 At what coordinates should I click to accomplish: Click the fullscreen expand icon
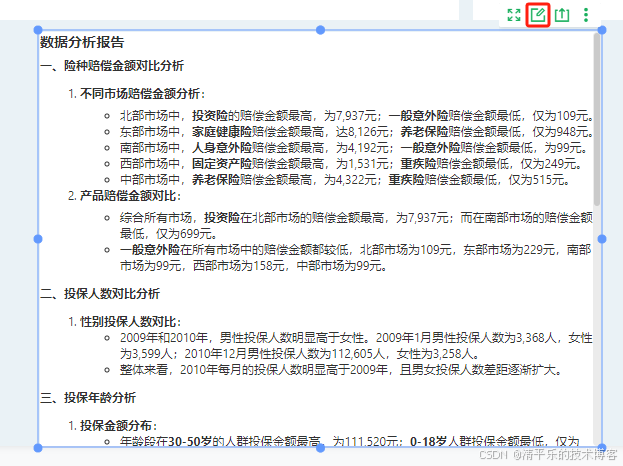tap(514, 15)
